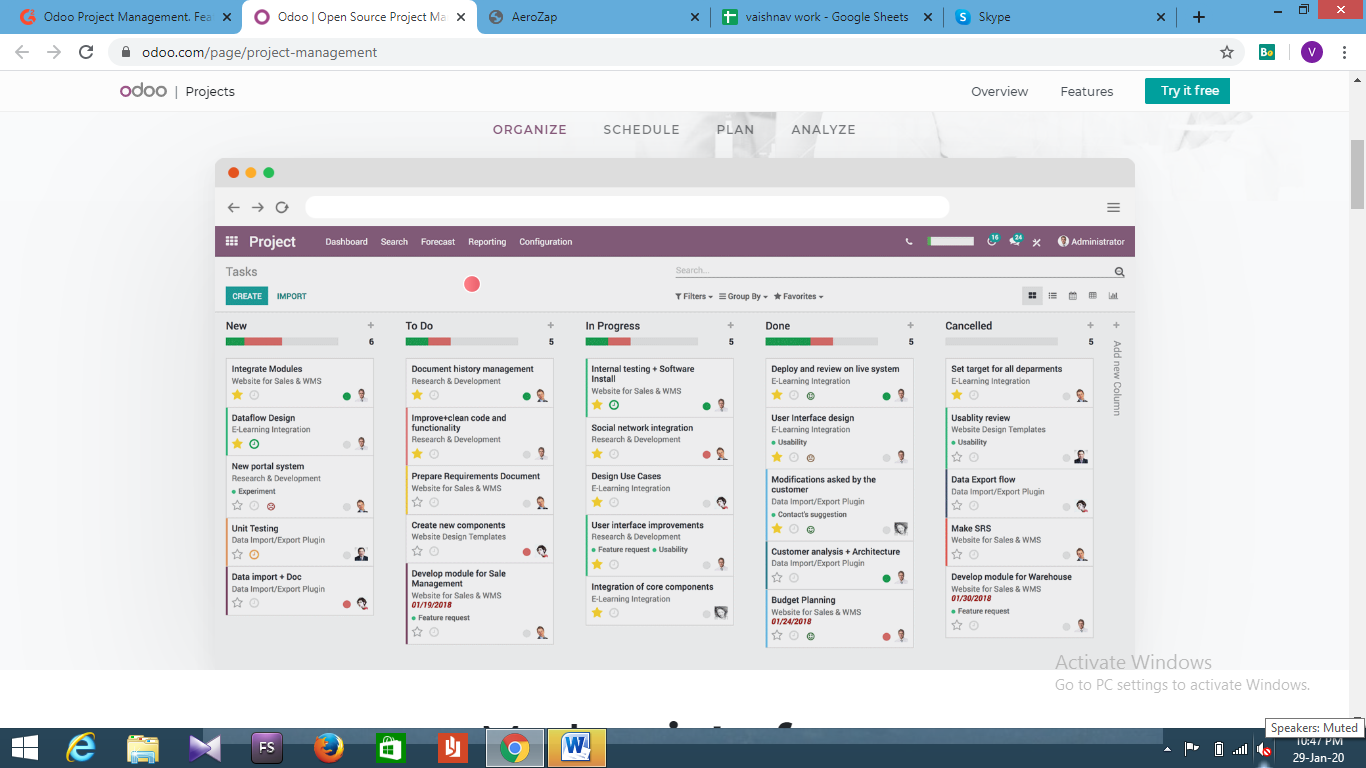This screenshot has width=1366, height=768.
Task: Toggle star on Integrate Modules card
Action: coord(238,395)
